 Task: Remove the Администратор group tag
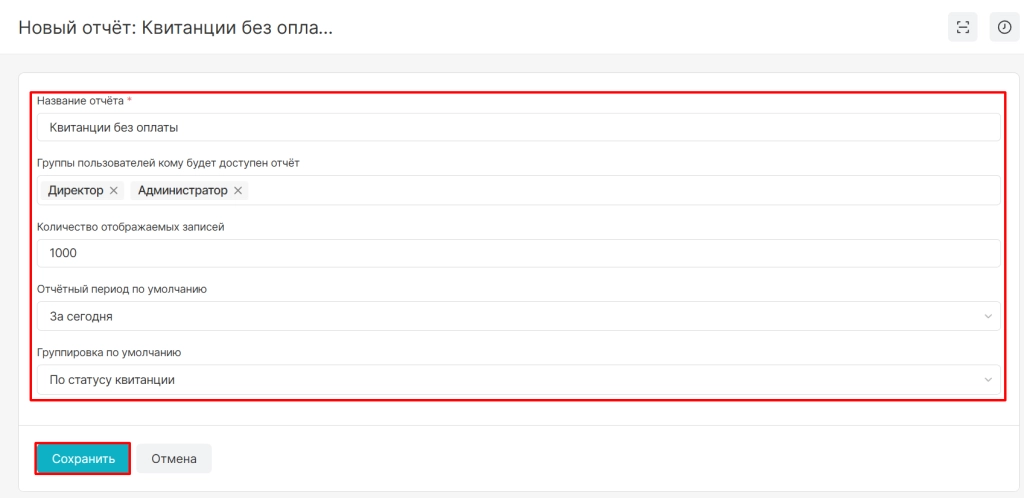coord(238,191)
